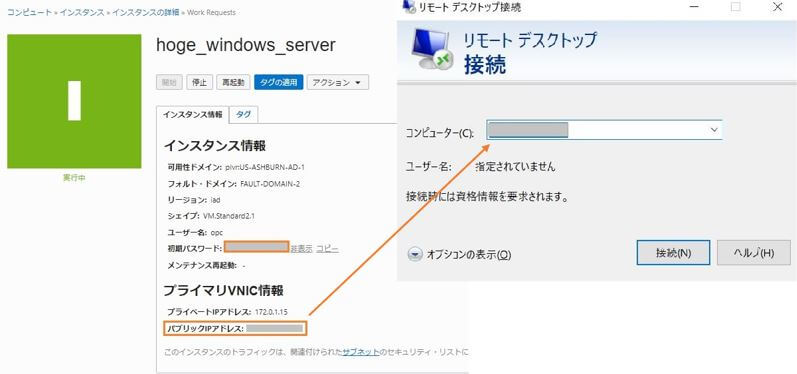Viewport: 797px width, 374px height.
Task: Click the Work Requests breadcrumb text
Action: [x=211, y=12]
